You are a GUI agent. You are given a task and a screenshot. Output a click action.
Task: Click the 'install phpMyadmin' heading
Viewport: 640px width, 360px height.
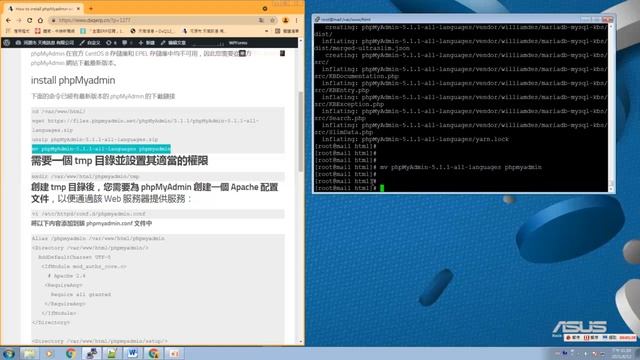pyautogui.click(x=73, y=80)
